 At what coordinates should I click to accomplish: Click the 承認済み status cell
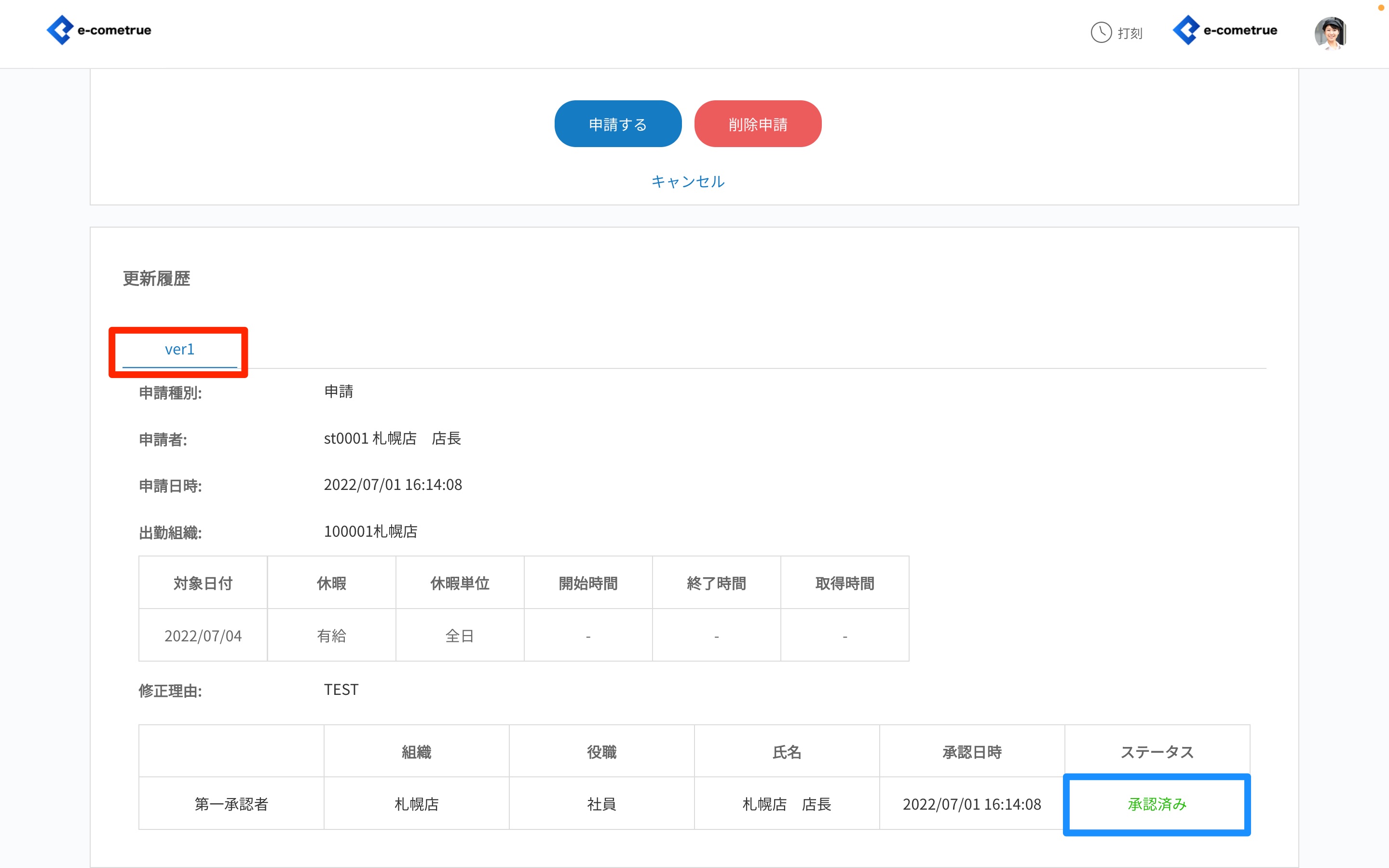point(1157,804)
